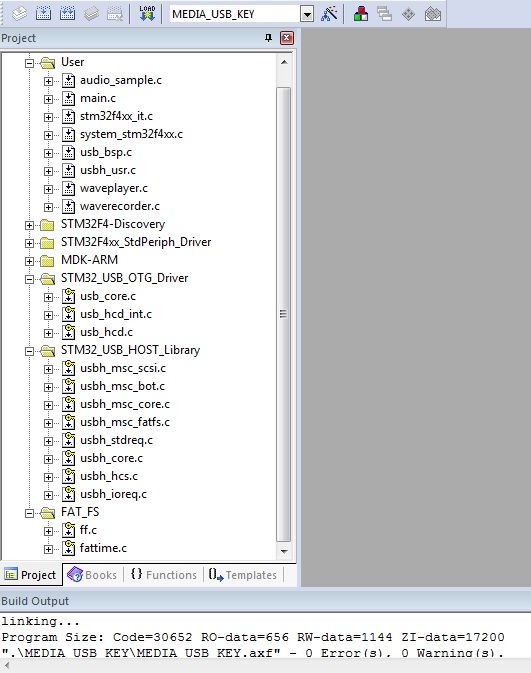
Task: Click project tree scrollbar down arrow
Action: (x=284, y=551)
